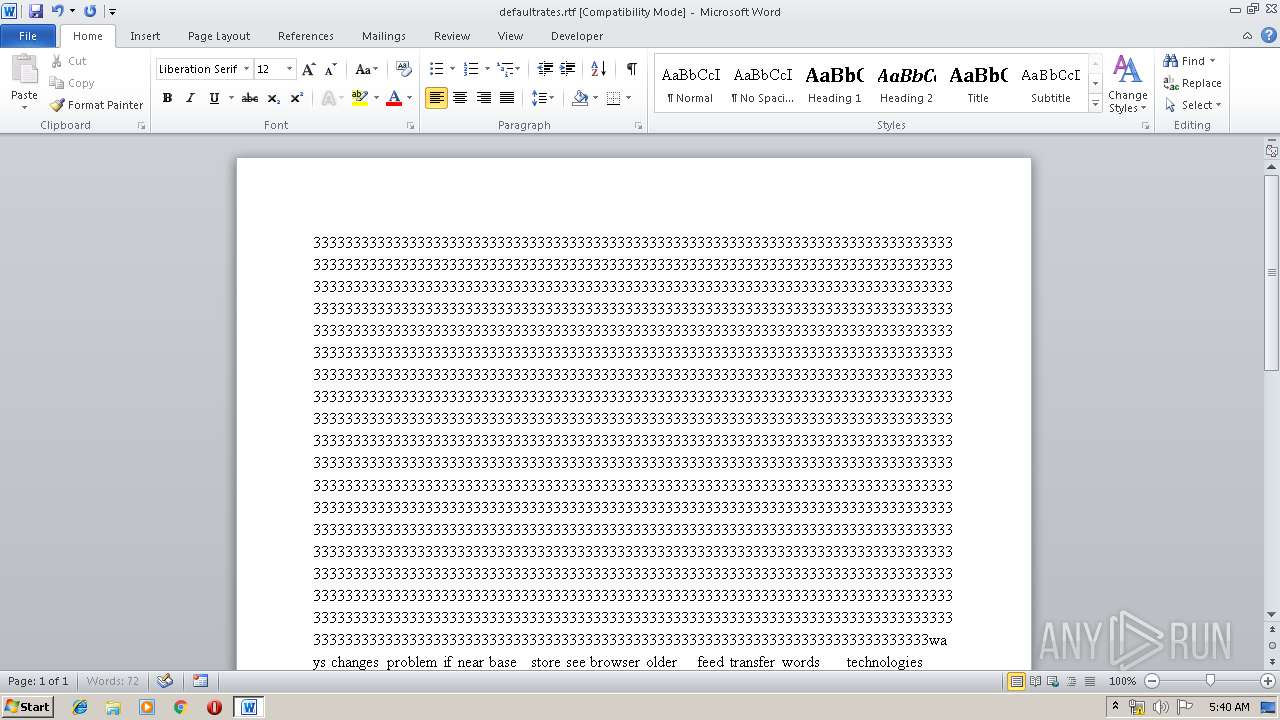Click the Save icon in quick access toolbar
1280x720 pixels.
tap(36, 11)
